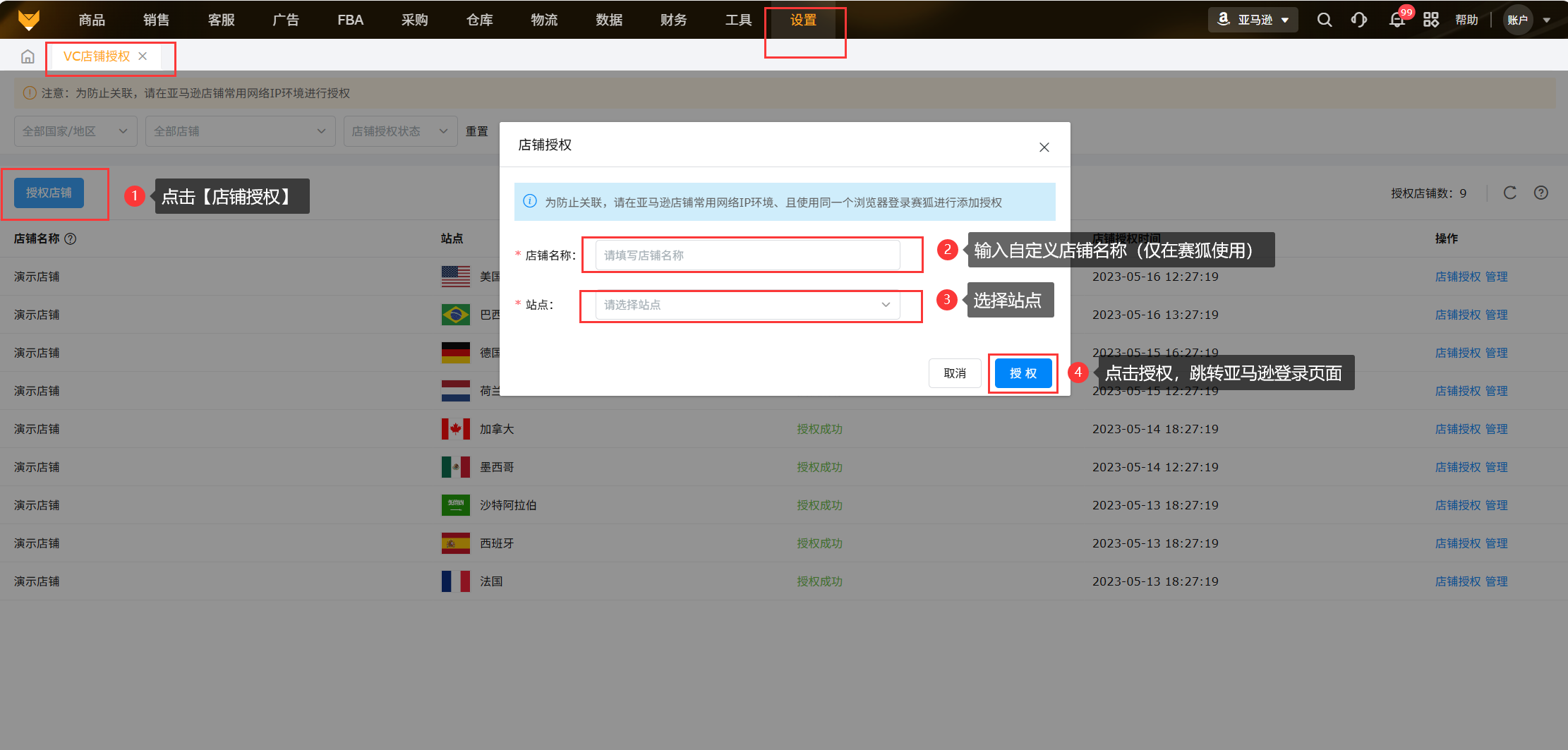Image resolution: width=1568 pixels, height=750 pixels.
Task: Open the 采购 menu
Action: (415, 20)
